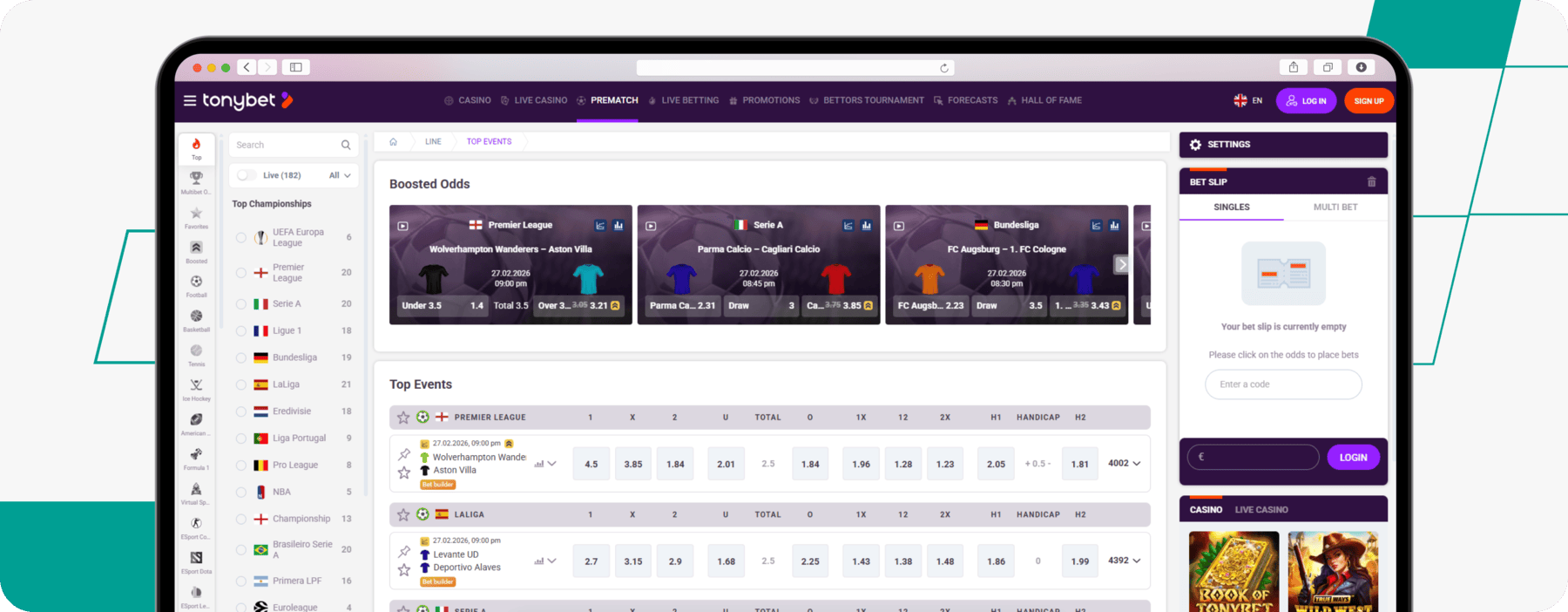Click the search magnifier icon
Viewport: 1568px width, 612px height.
pos(346,145)
